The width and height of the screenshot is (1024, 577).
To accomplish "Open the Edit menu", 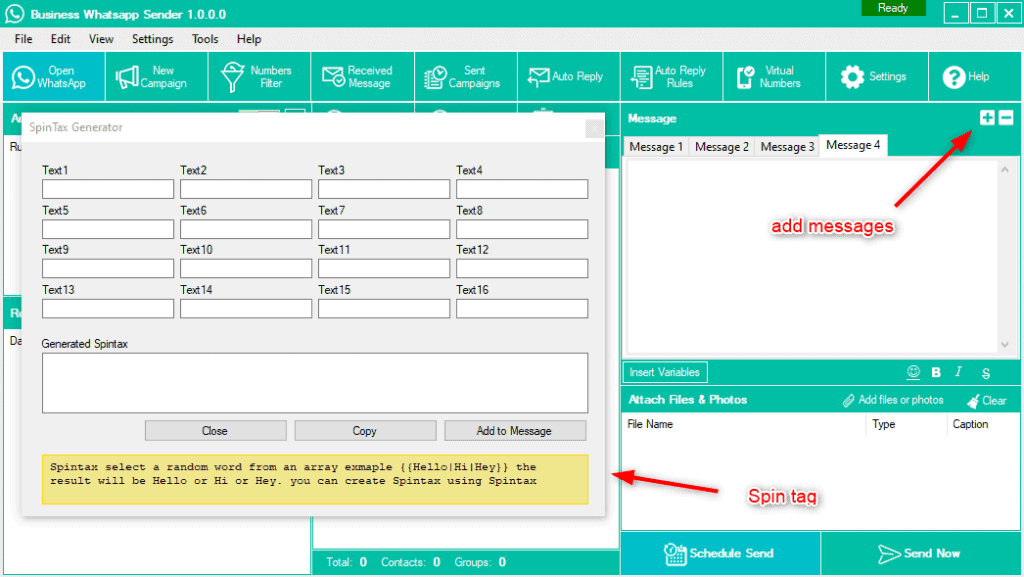I will coord(61,39).
